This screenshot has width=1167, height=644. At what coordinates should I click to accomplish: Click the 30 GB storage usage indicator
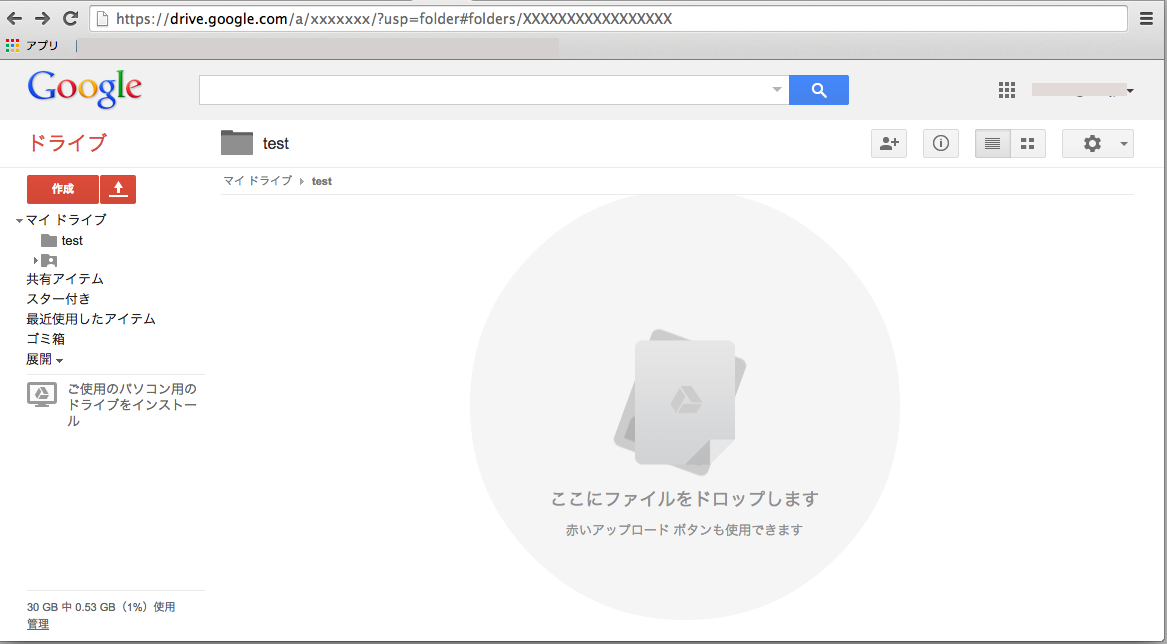click(99, 606)
